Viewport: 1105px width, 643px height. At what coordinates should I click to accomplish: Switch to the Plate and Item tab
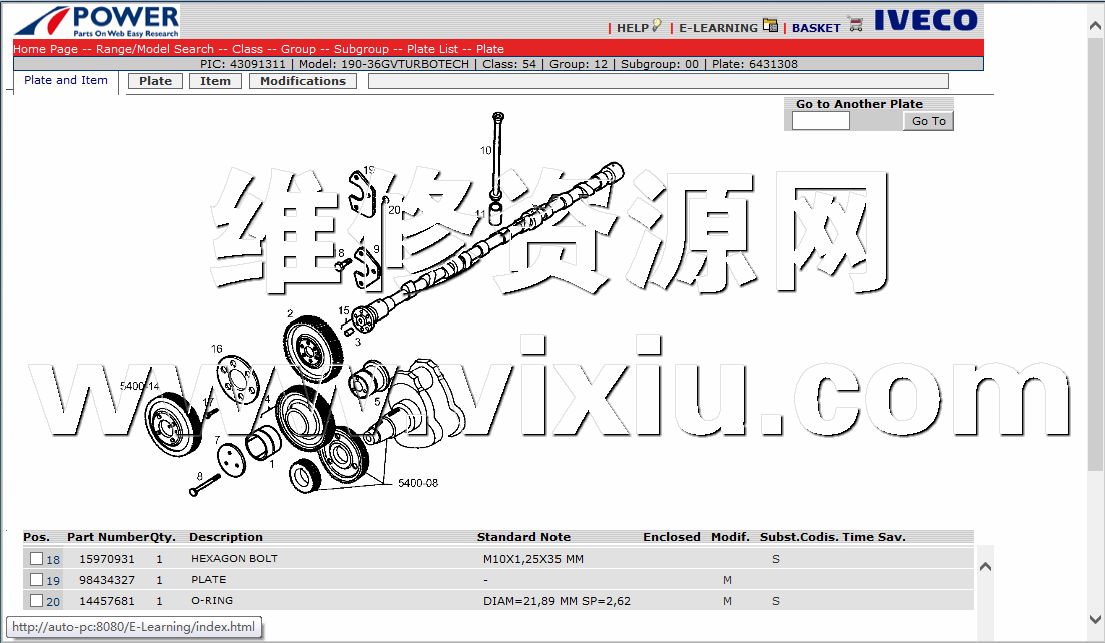tap(66, 81)
